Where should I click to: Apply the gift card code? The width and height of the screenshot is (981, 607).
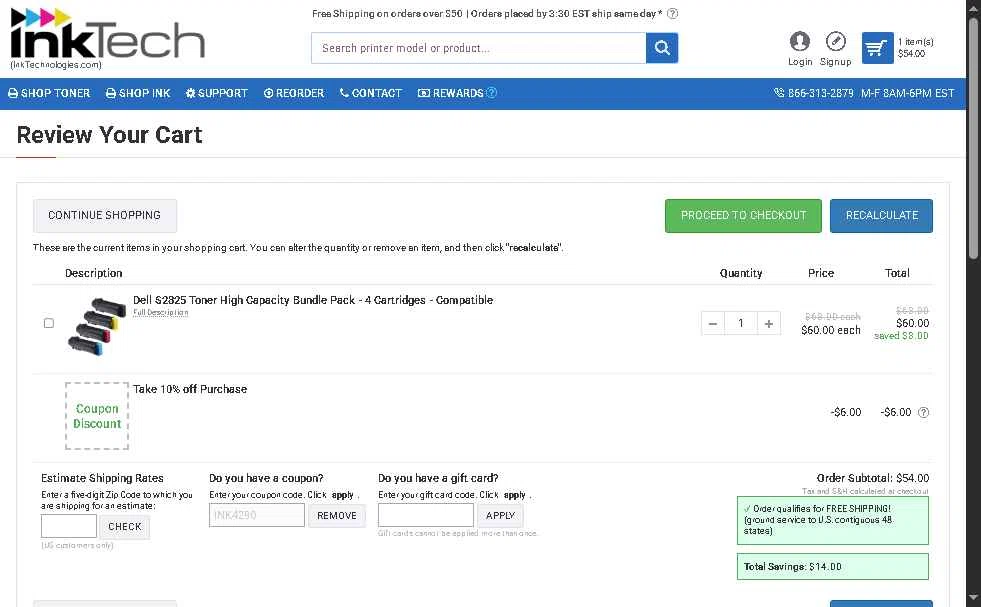(501, 516)
